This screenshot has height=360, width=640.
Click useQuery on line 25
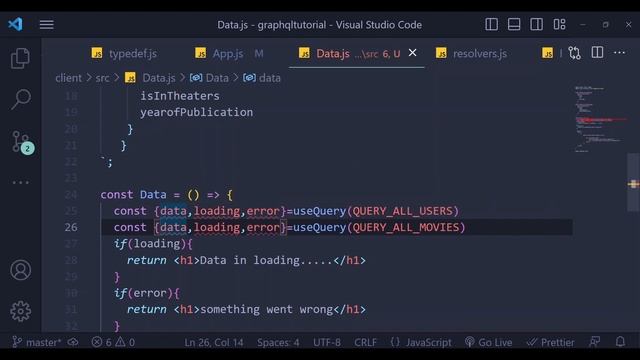coord(320,211)
